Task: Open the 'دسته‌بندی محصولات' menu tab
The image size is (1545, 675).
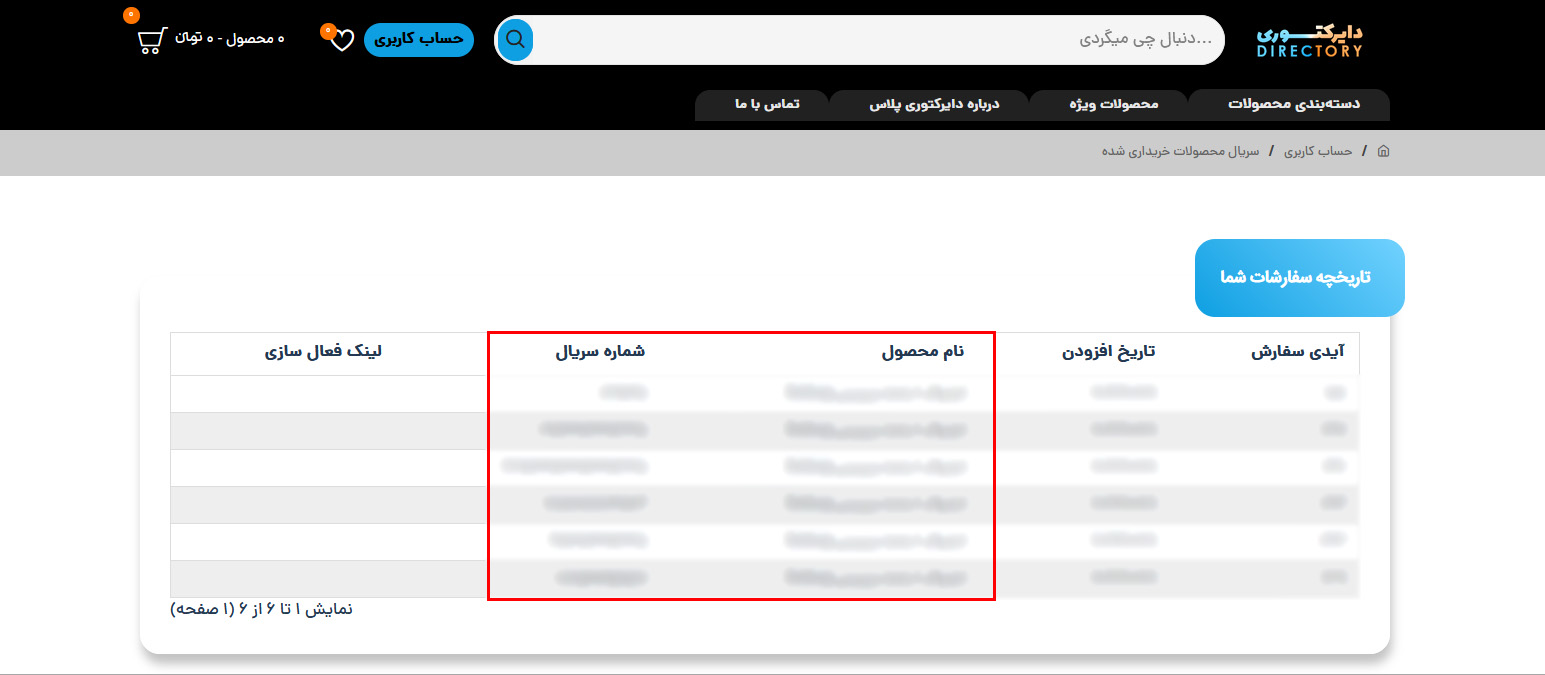Action: click(x=1293, y=104)
